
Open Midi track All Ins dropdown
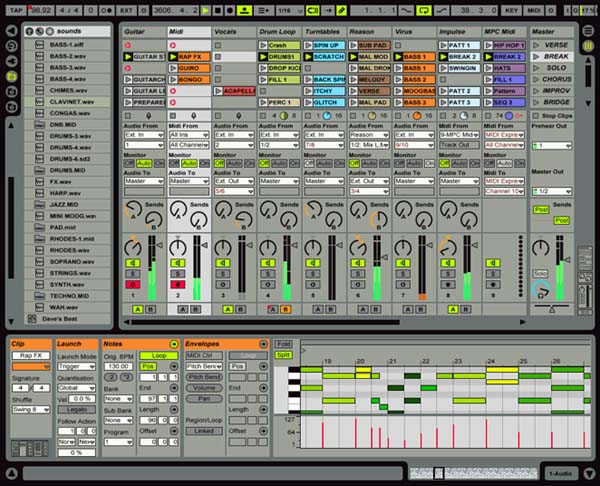(x=189, y=135)
